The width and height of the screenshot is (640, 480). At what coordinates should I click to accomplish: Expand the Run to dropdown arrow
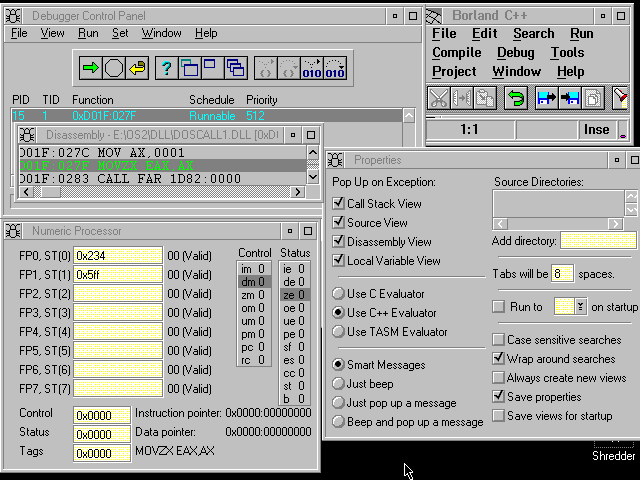coord(579,307)
